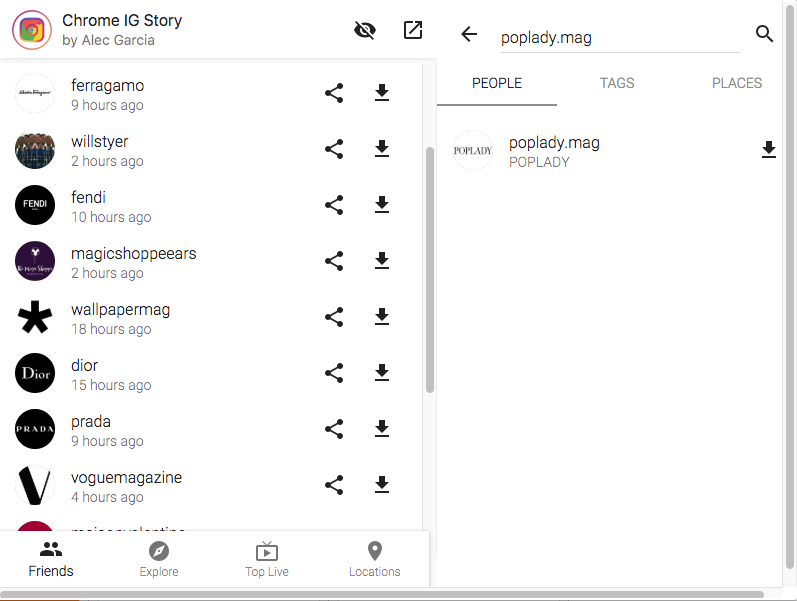Click the friends list vertical scrollbar
The height and width of the screenshot is (601, 797).
(430, 270)
